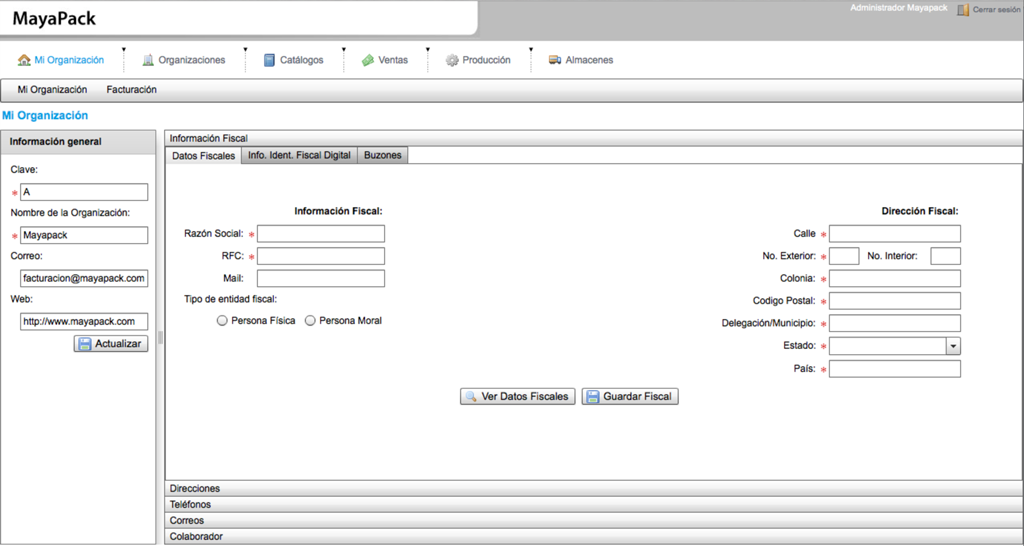
Task: Click the door icon next to Cerrar sesión
Action: (963, 10)
